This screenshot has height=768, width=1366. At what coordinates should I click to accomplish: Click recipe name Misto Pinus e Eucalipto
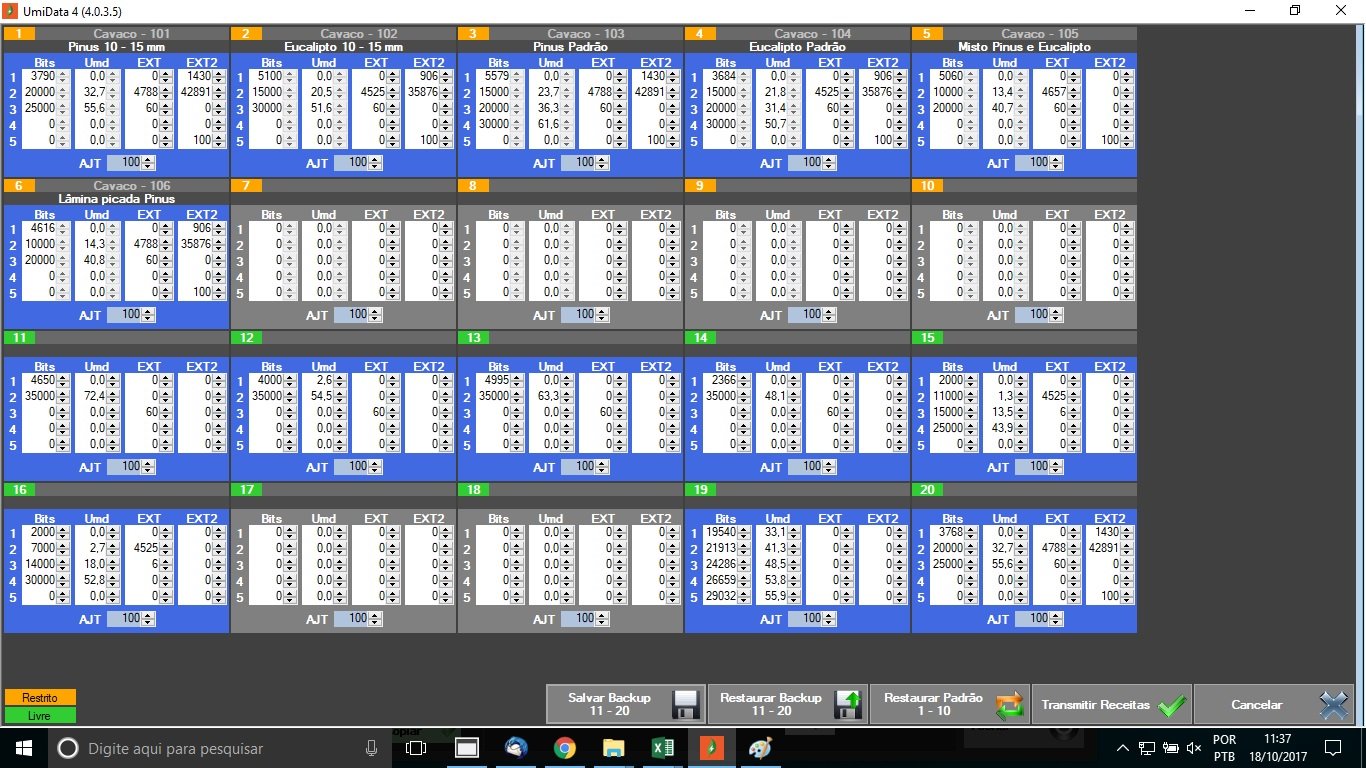coord(1024,47)
